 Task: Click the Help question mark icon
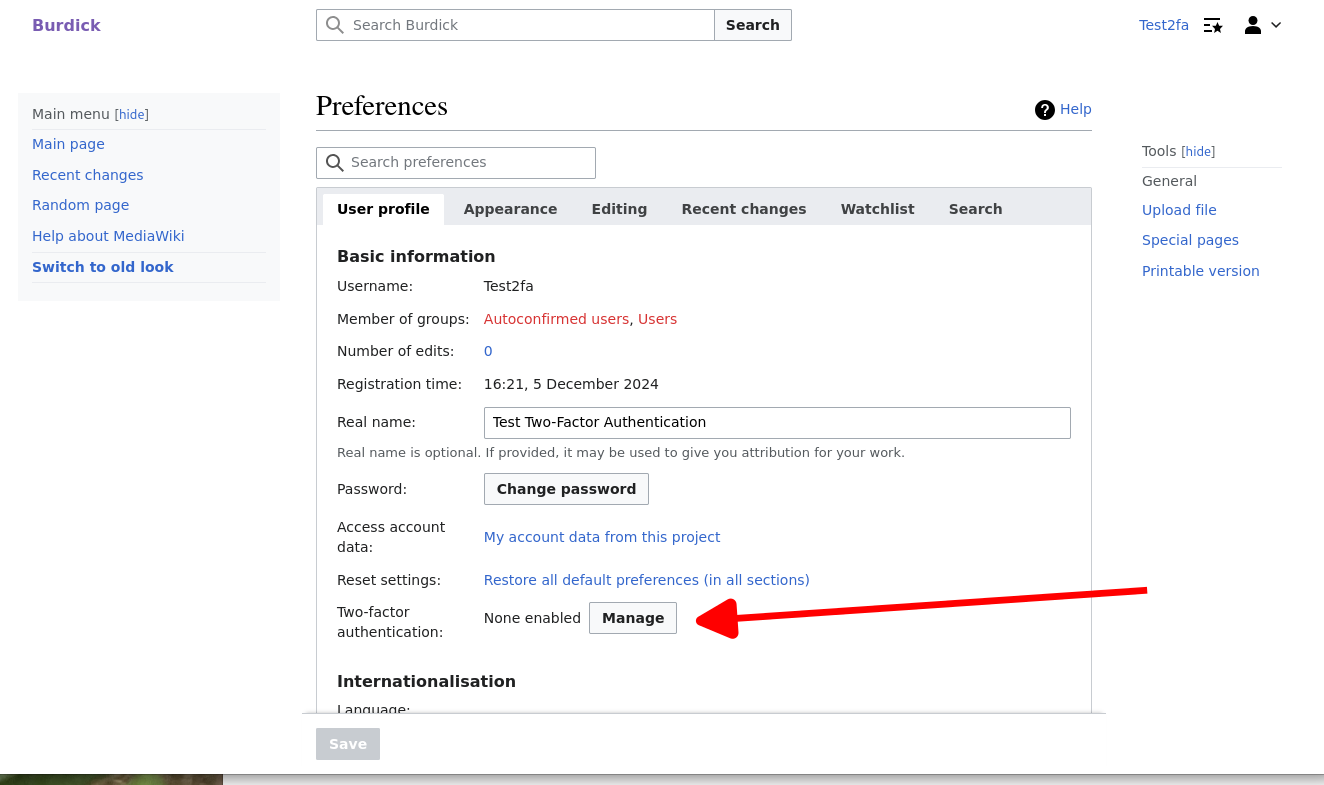(1045, 110)
